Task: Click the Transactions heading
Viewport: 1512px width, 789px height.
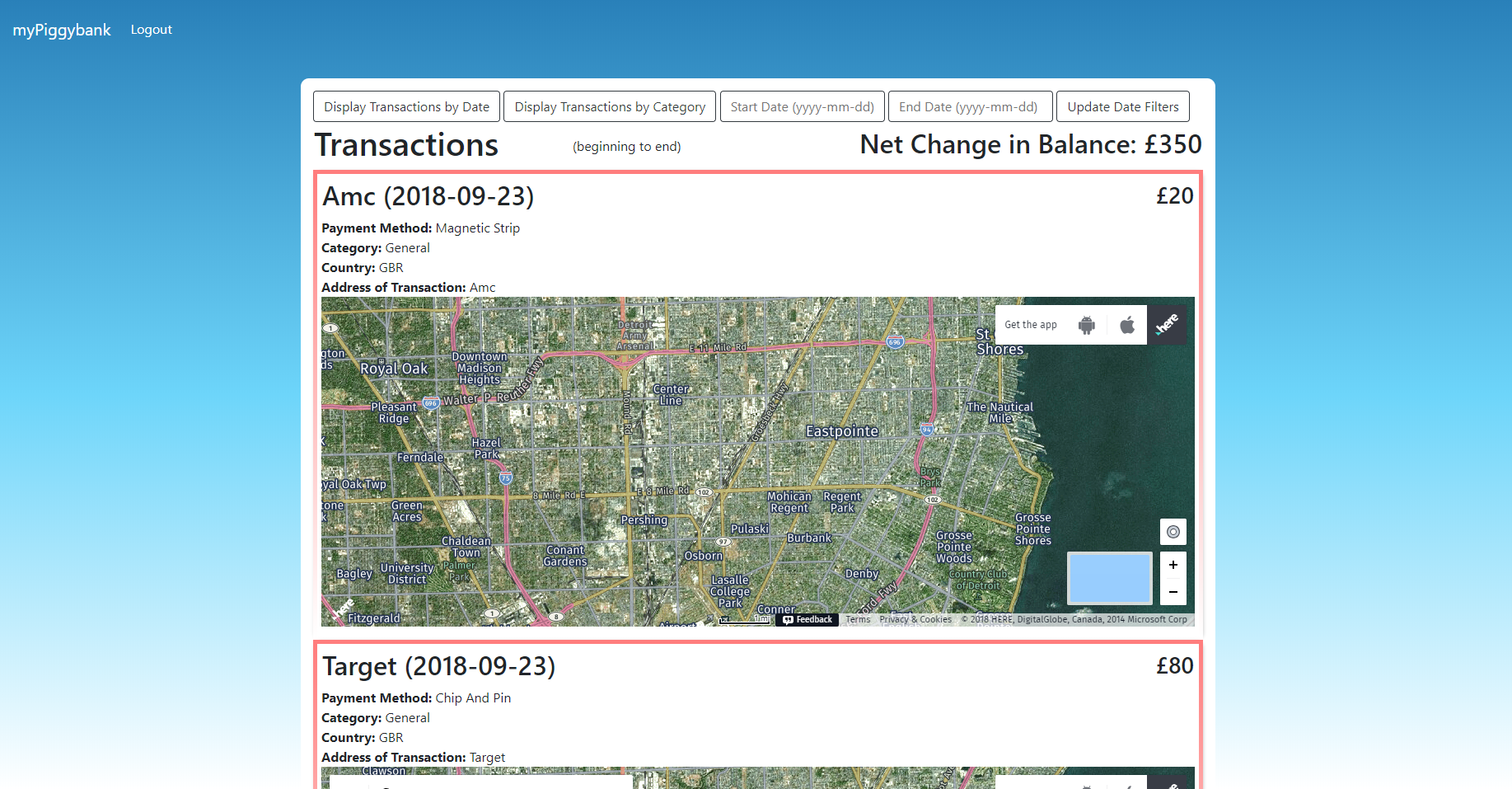Action: (406, 145)
